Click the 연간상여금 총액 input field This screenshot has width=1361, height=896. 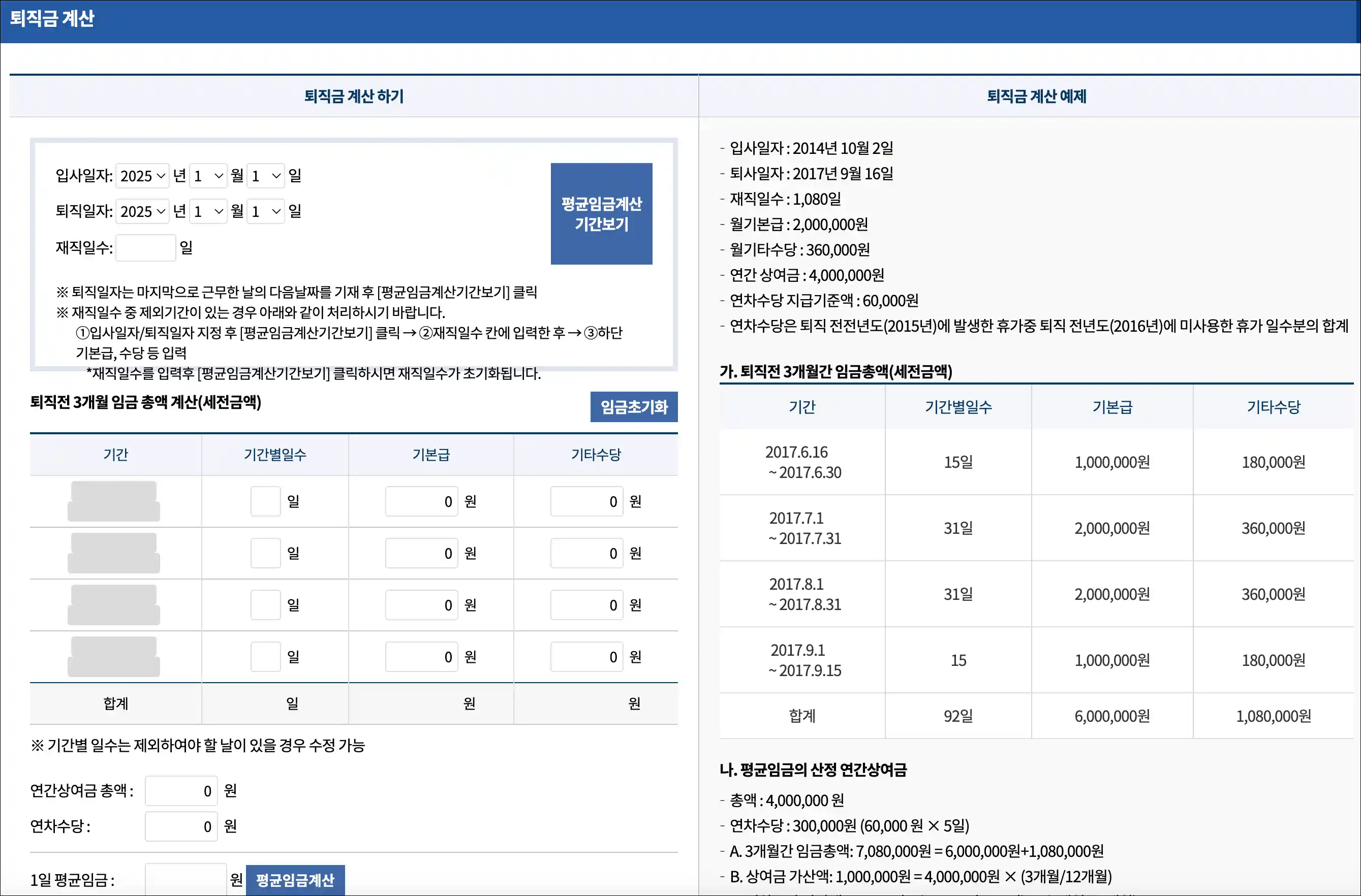pos(181,791)
